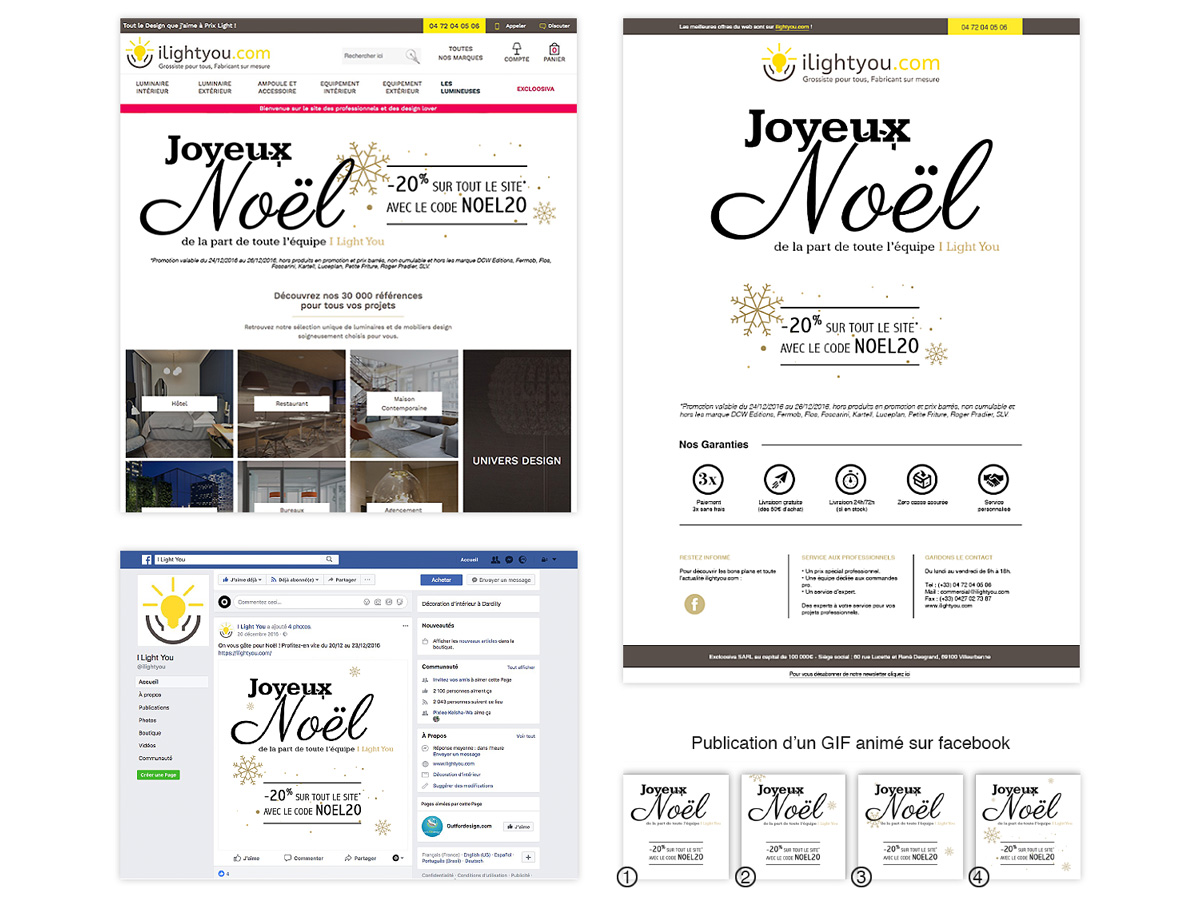Open the J'aime déjà dropdown
1200x900 pixels.
(242, 580)
